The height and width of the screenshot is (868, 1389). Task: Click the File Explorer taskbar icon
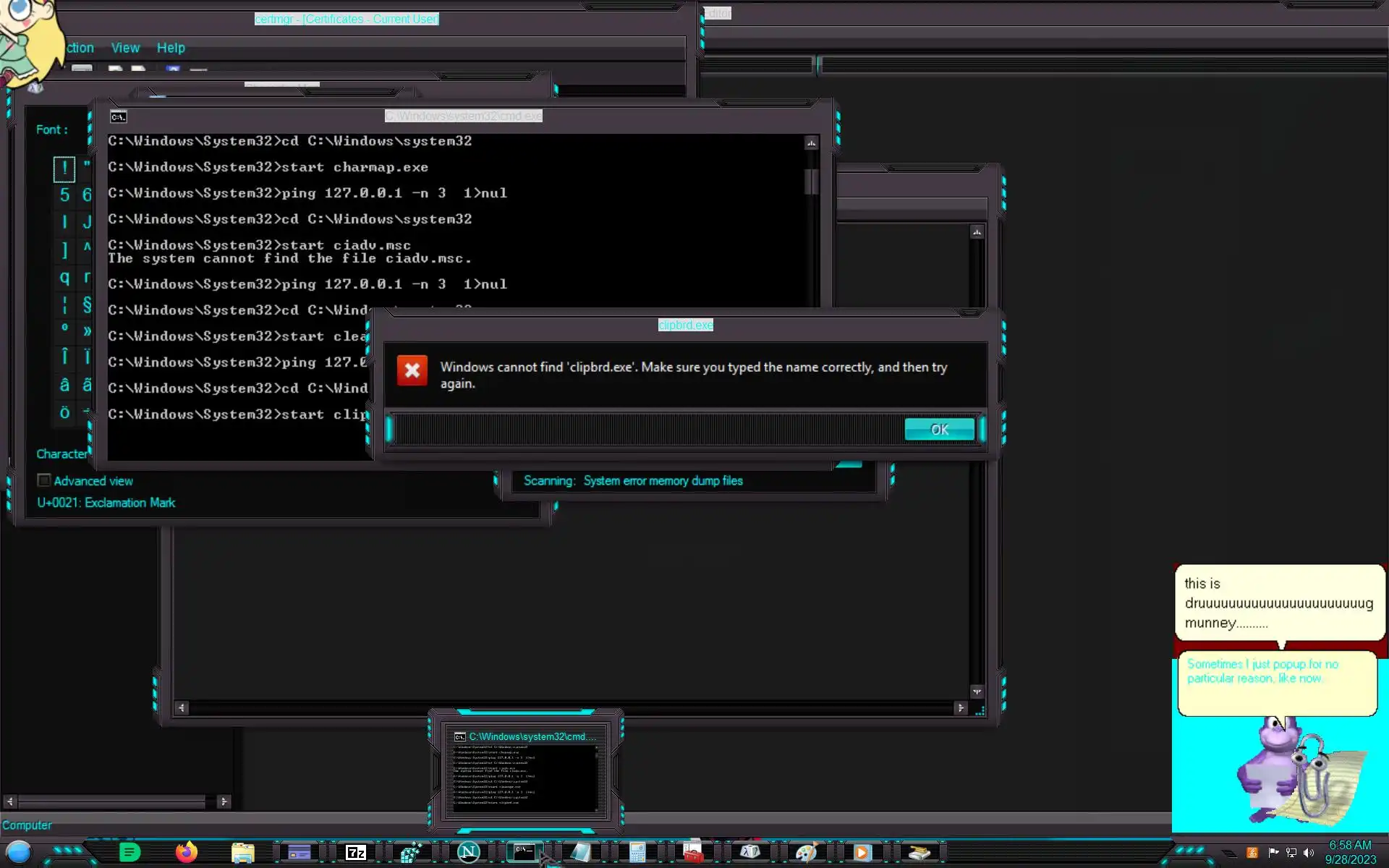[242, 853]
